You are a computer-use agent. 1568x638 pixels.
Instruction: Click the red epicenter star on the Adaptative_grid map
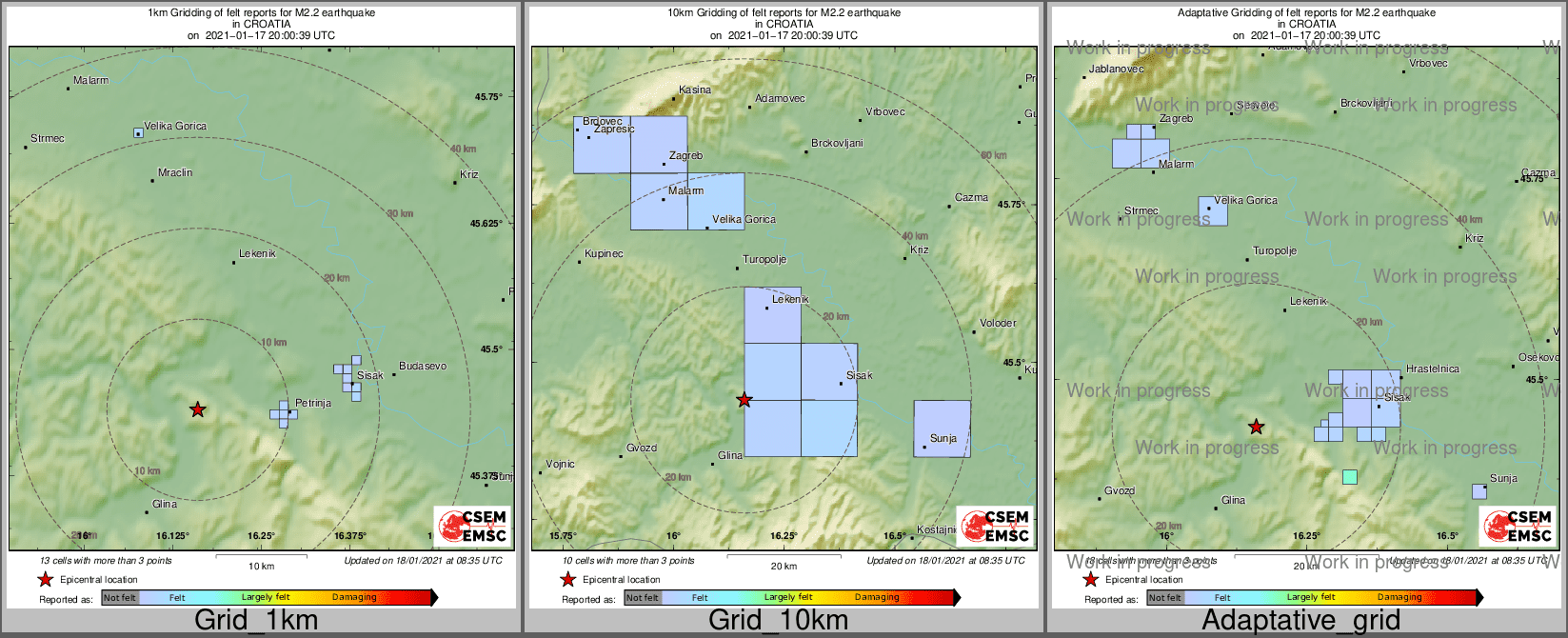pyautogui.click(x=1257, y=427)
